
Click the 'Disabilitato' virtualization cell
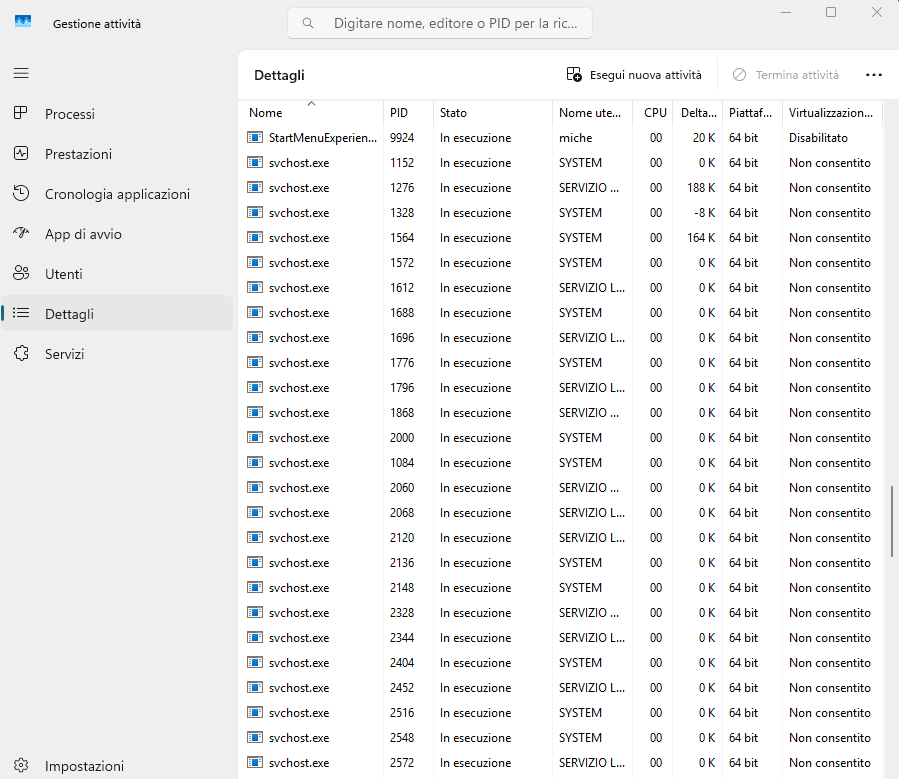tap(818, 138)
